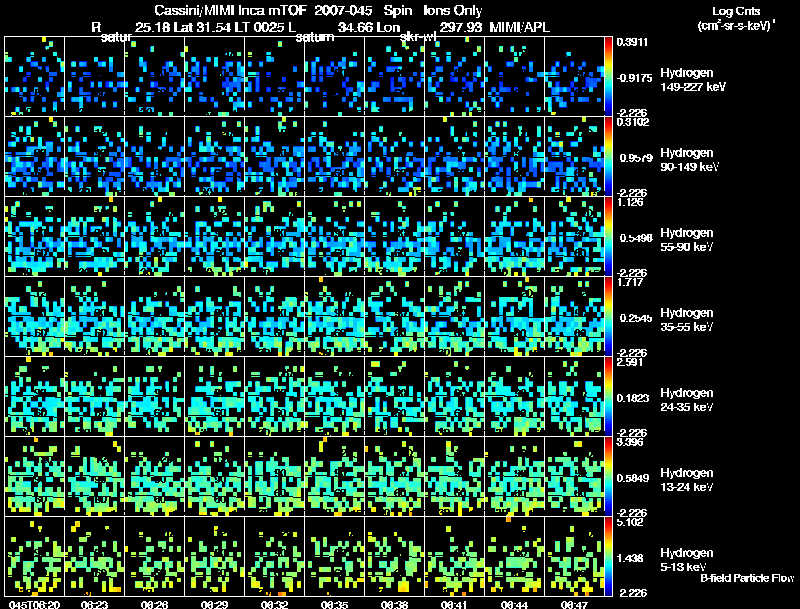800x609 pixels.
Task: Click the colorbar maximum value '0.3102'
Action: pos(633,122)
